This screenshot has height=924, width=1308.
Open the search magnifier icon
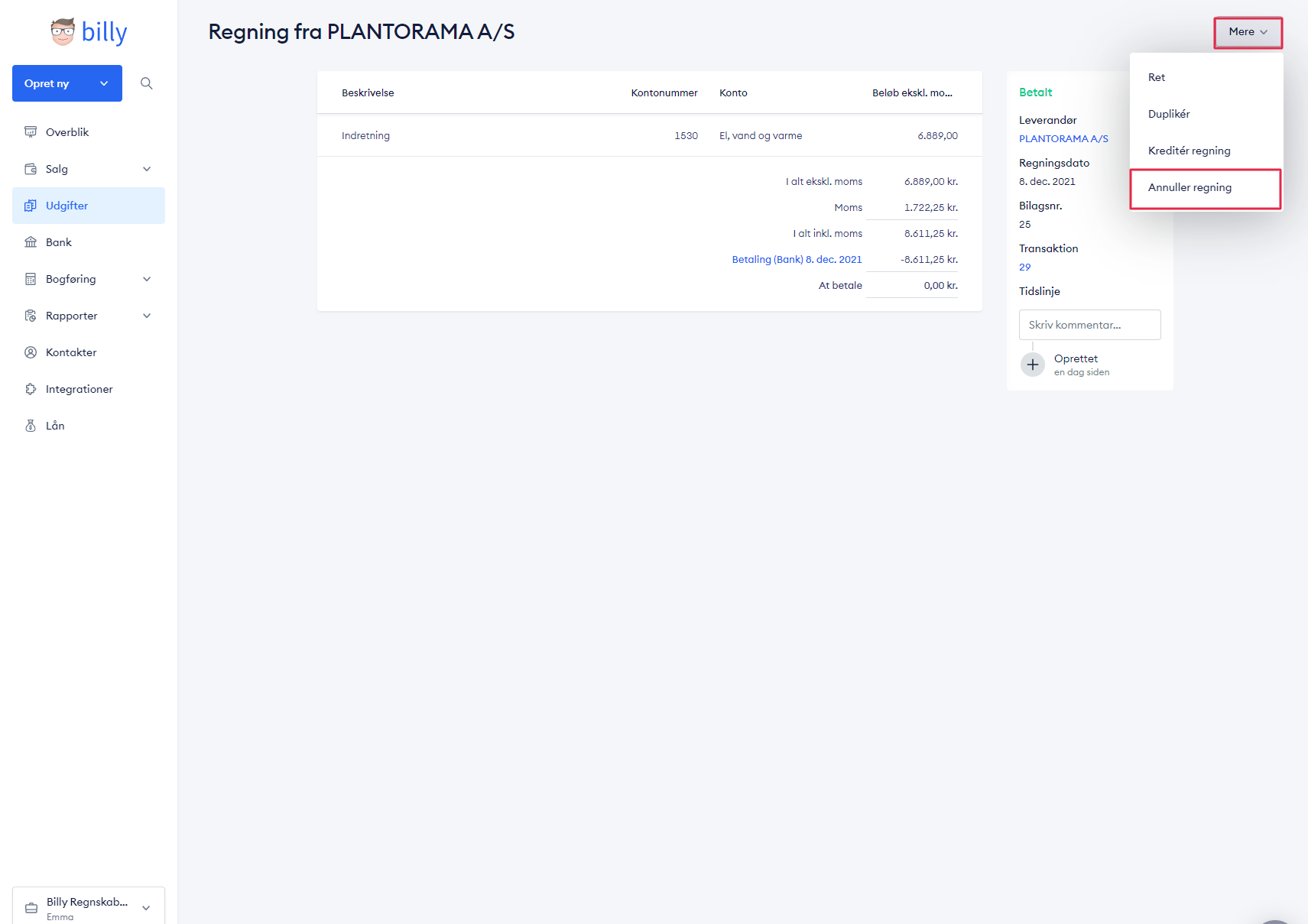(x=147, y=83)
